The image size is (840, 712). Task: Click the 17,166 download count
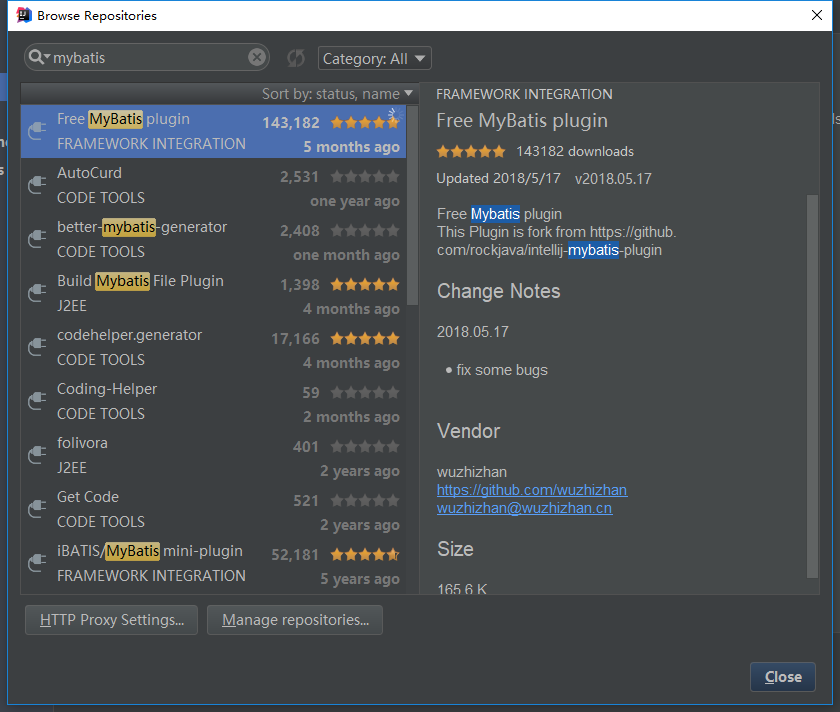[295, 339]
